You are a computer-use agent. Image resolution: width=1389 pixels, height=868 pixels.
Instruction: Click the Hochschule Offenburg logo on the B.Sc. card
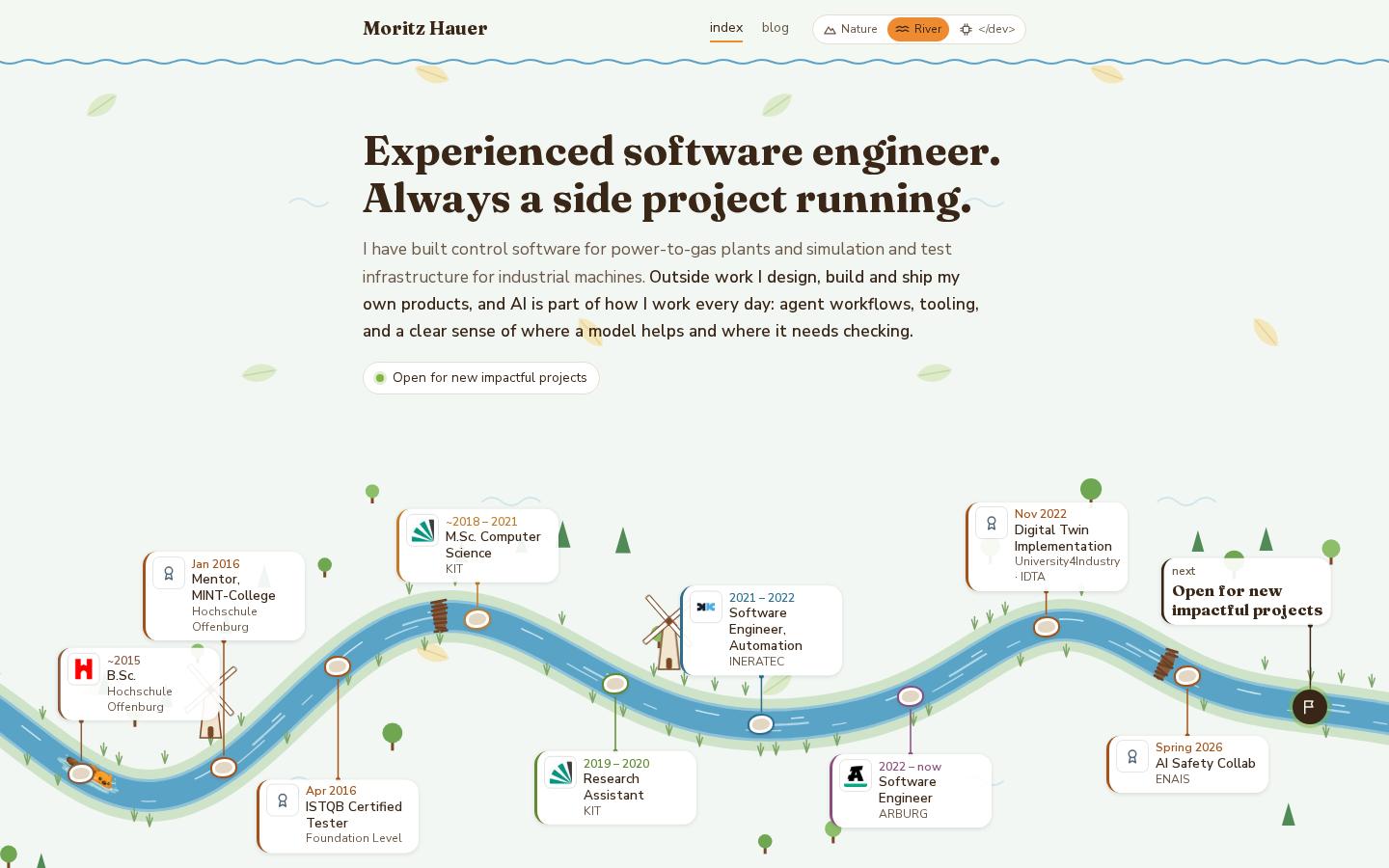coord(84,669)
